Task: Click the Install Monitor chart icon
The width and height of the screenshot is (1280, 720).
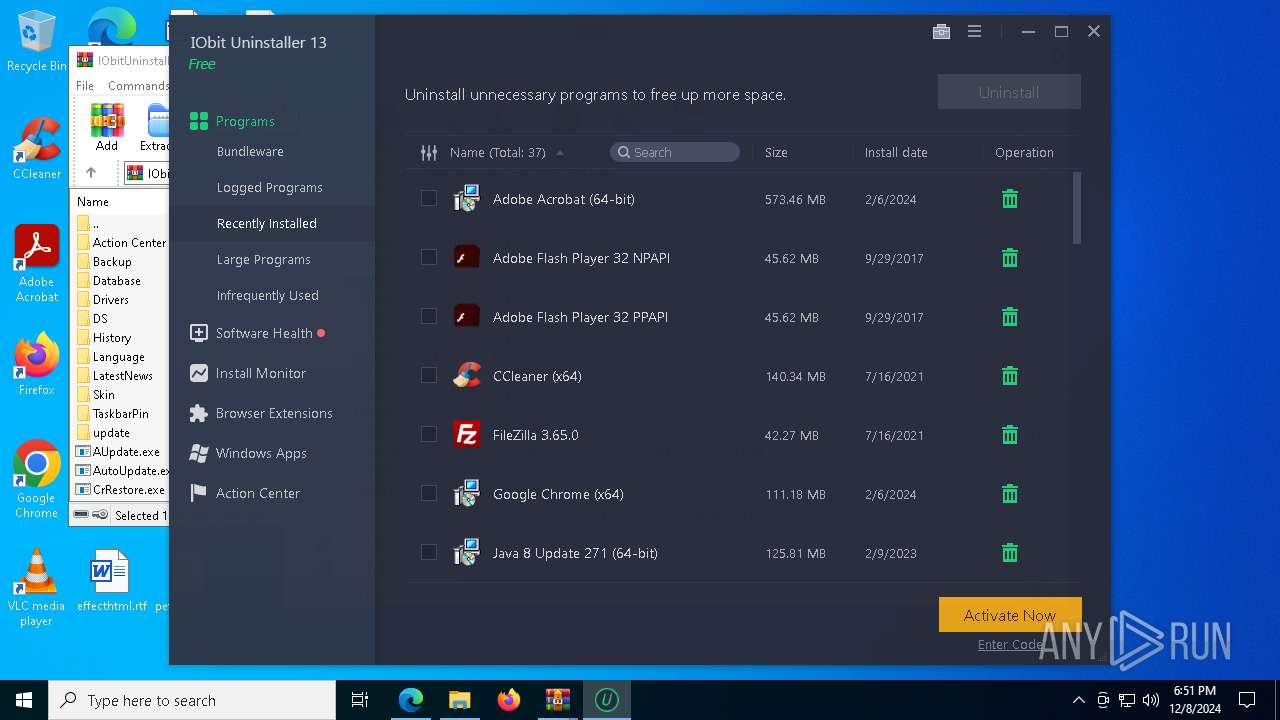Action: pyautogui.click(x=198, y=373)
